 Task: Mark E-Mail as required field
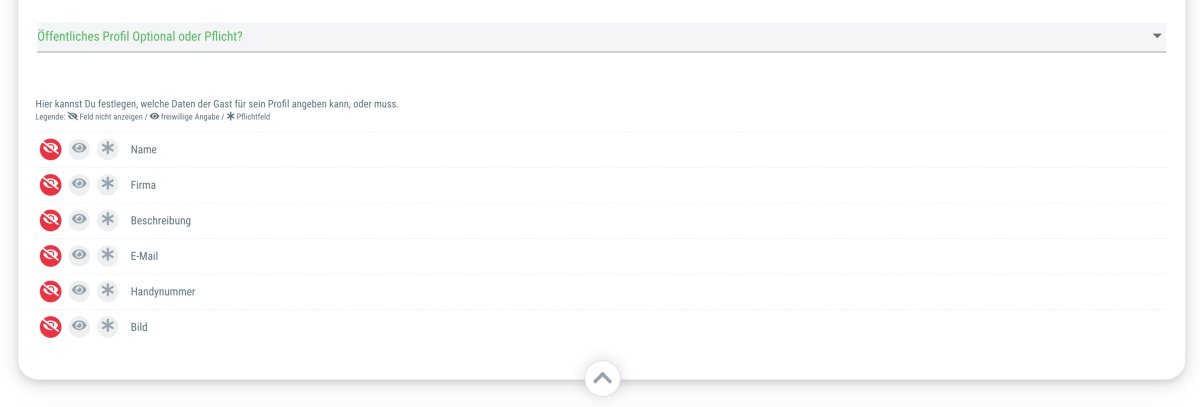coord(108,256)
